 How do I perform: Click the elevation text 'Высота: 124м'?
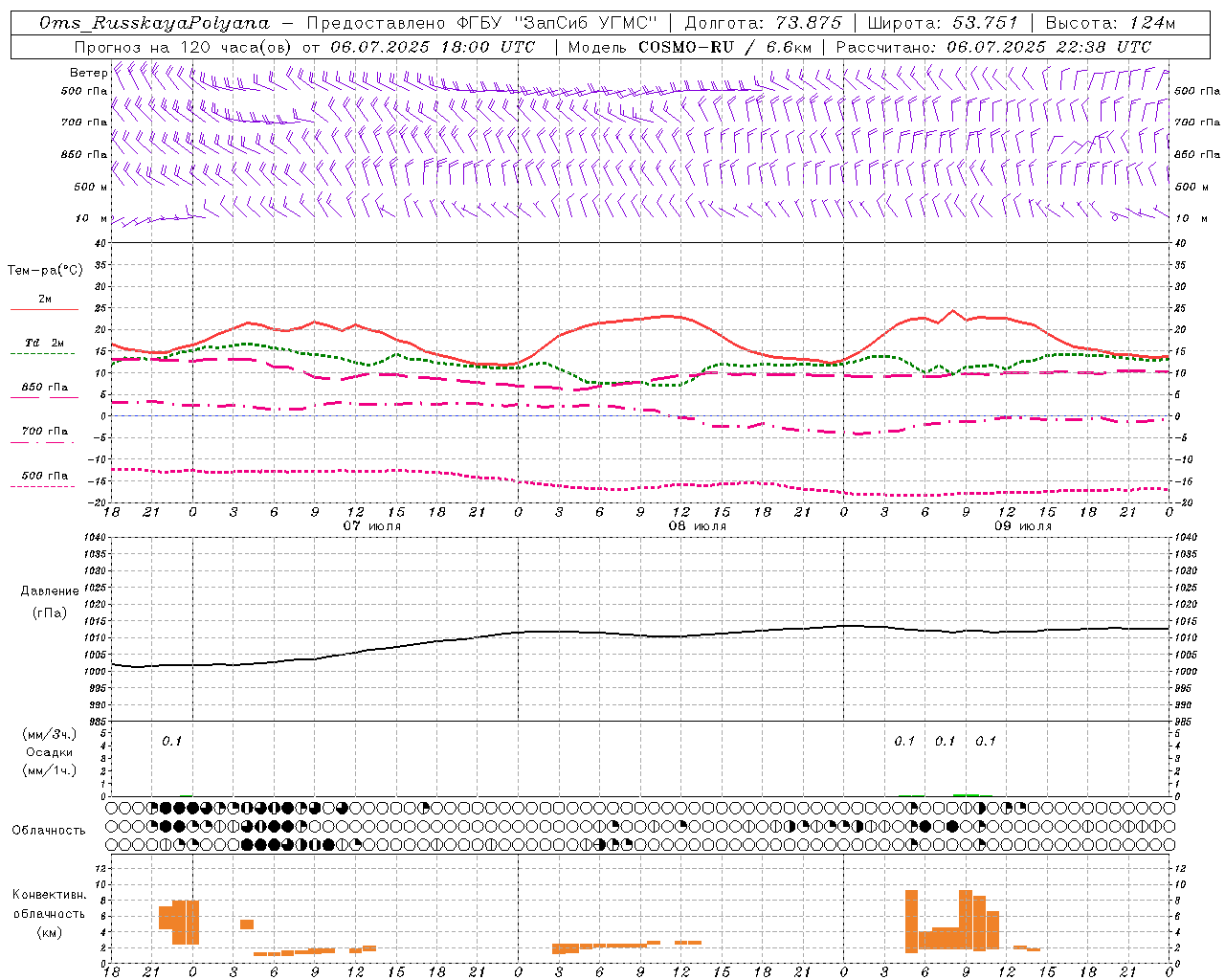[1110, 23]
